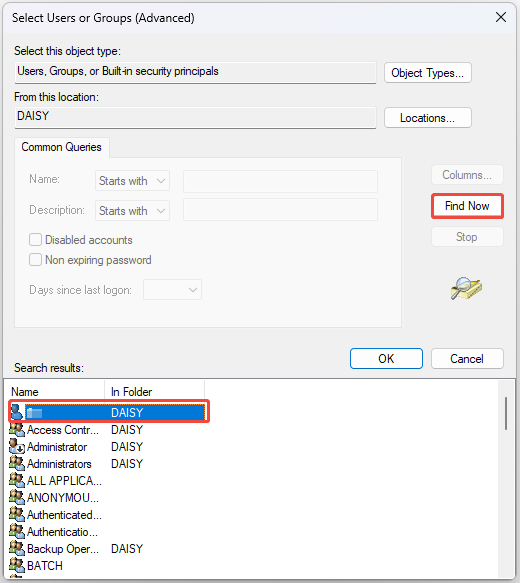Expand the Days since last logon dropdown
The width and height of the screenshot is (520, 583).
point(172,290)
